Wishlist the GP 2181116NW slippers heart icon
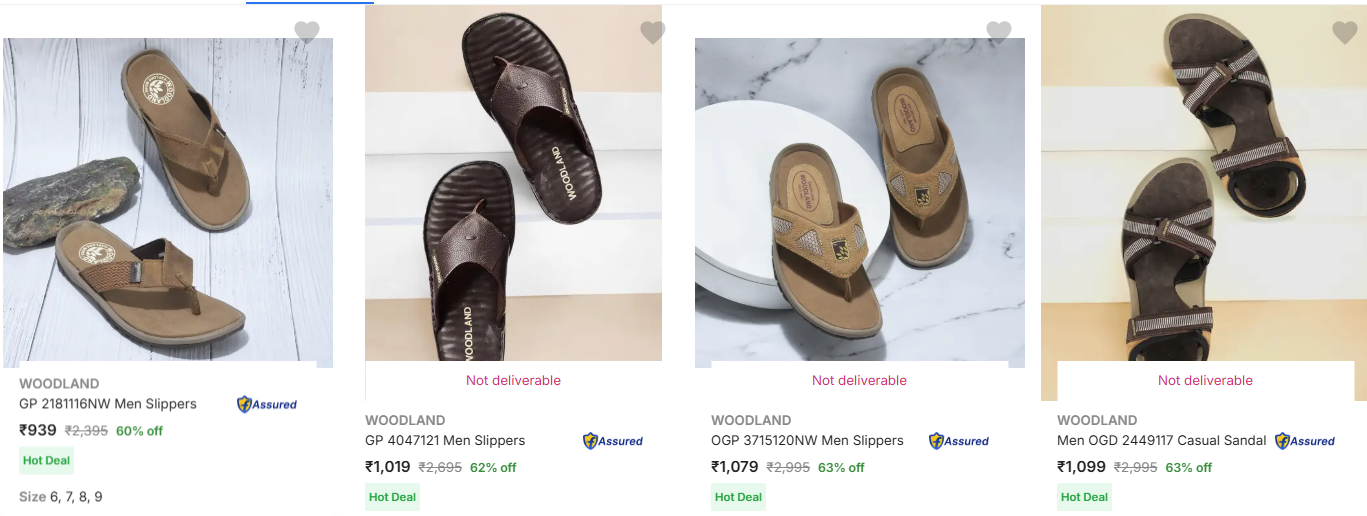 (x=307, y=33)
